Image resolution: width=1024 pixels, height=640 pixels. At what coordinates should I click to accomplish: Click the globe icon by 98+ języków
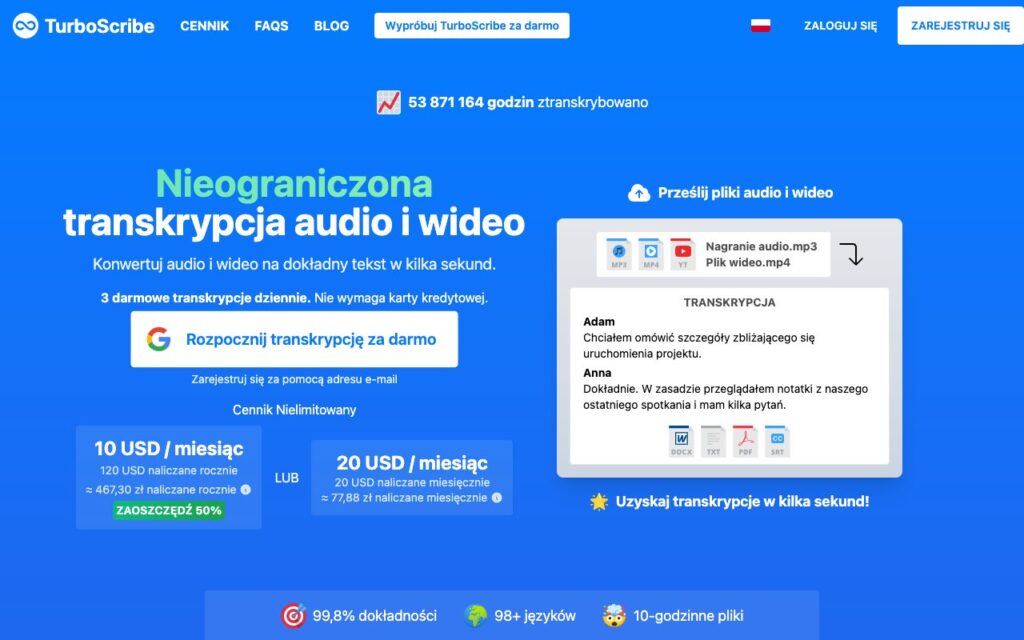476,615
